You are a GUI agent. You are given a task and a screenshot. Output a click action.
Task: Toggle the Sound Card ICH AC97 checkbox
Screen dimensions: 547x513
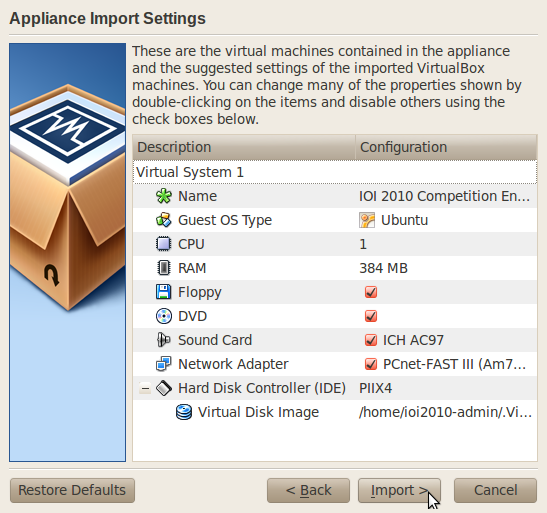371,340
